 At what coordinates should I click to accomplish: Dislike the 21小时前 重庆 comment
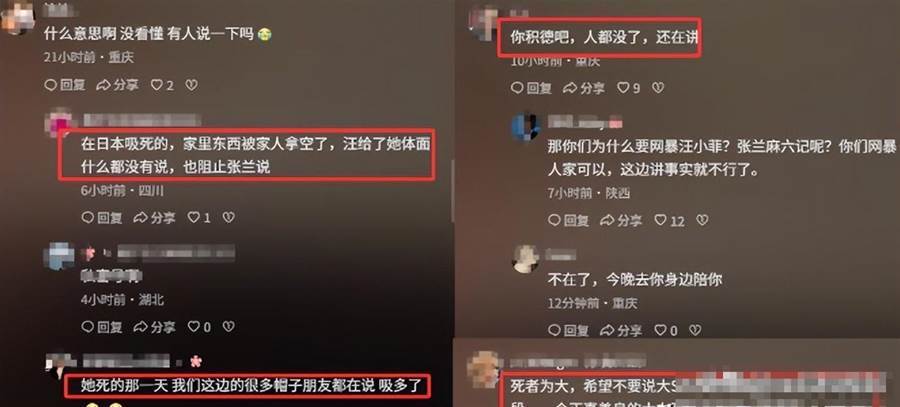point(192,85)
